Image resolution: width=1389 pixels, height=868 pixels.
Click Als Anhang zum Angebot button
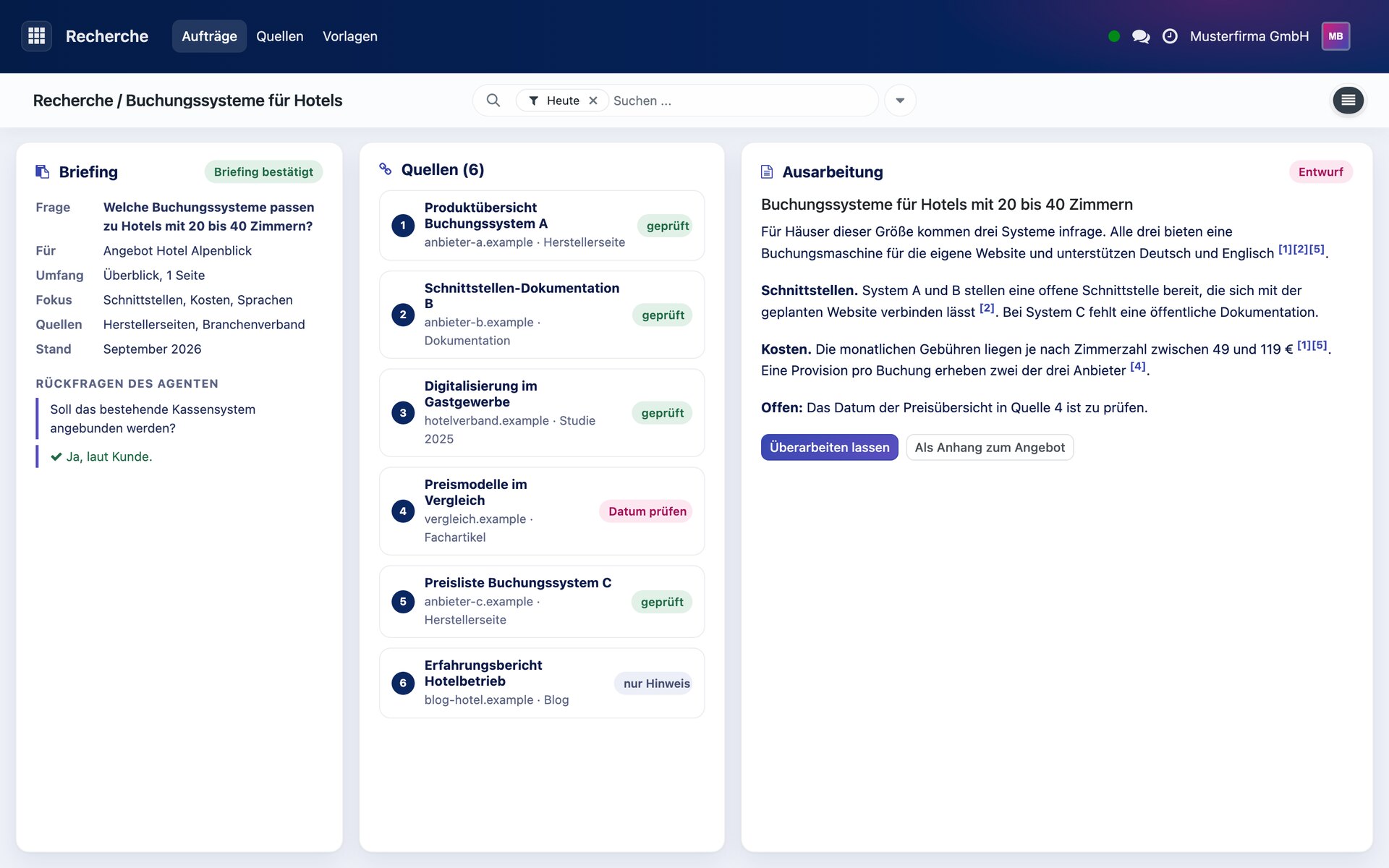click(990, 447)
